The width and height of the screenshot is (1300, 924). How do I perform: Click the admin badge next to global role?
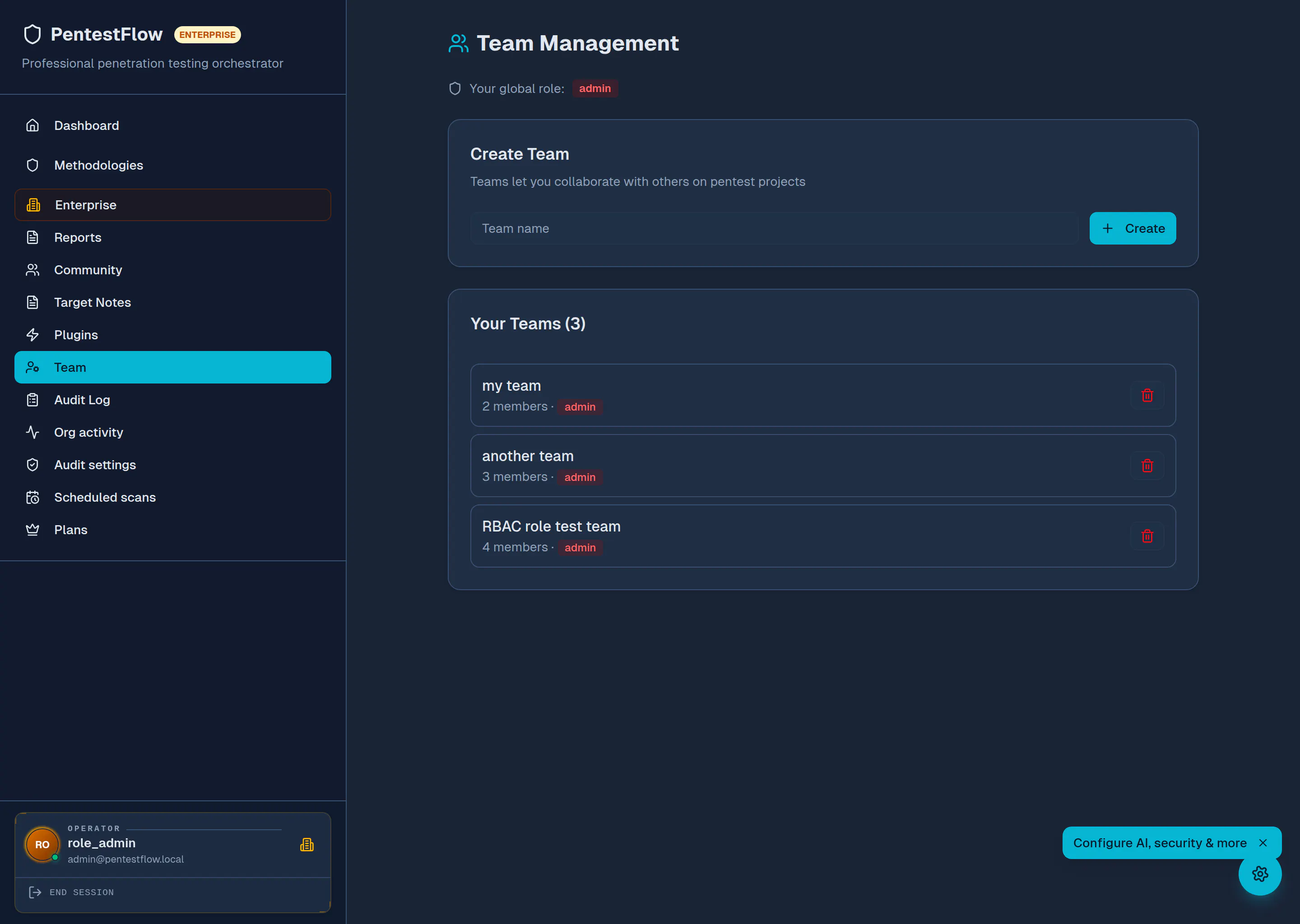pyautogui.click(x=595, y=88)
